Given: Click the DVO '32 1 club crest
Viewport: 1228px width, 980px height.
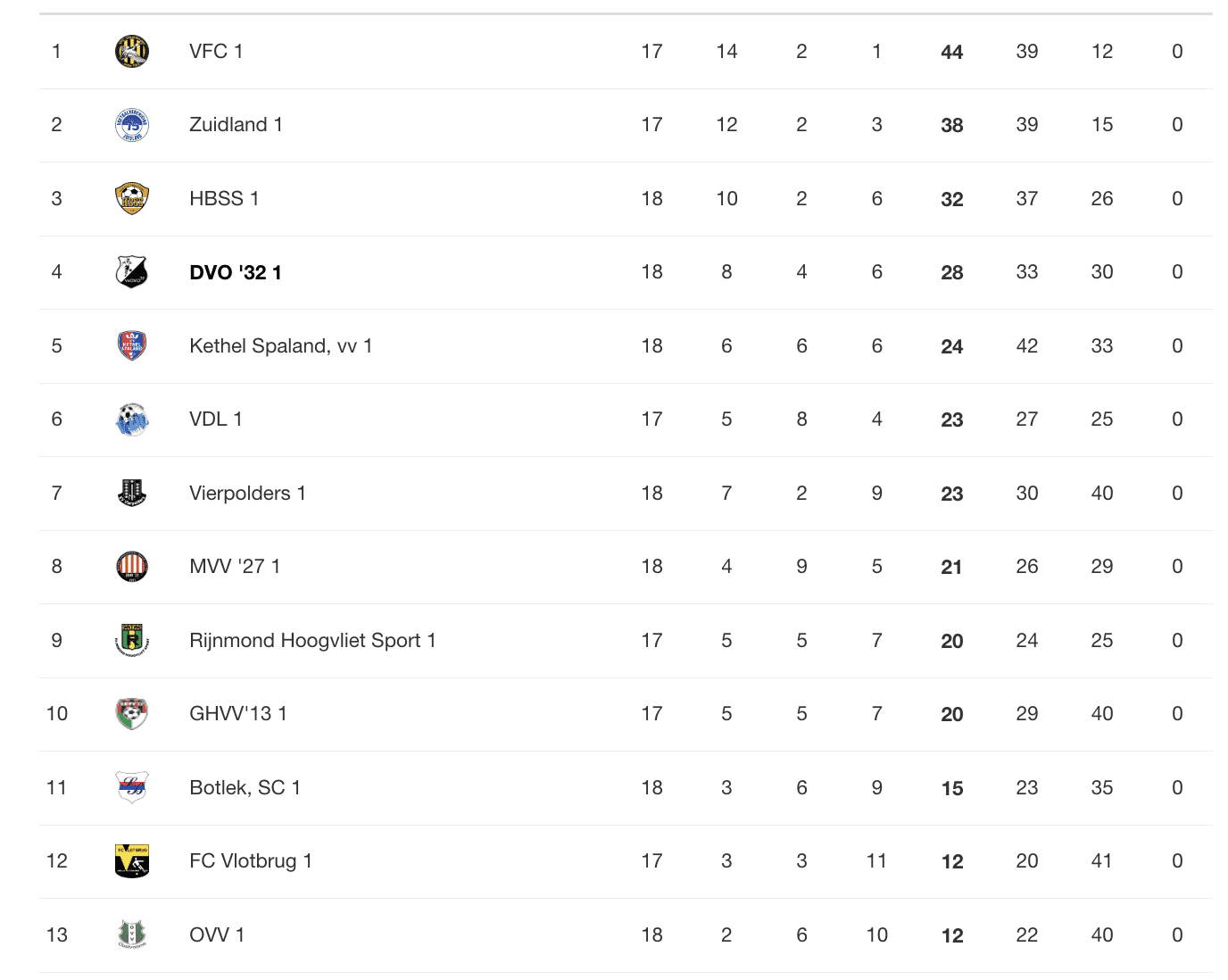Looking at the screenshot, I should point(132,272).
